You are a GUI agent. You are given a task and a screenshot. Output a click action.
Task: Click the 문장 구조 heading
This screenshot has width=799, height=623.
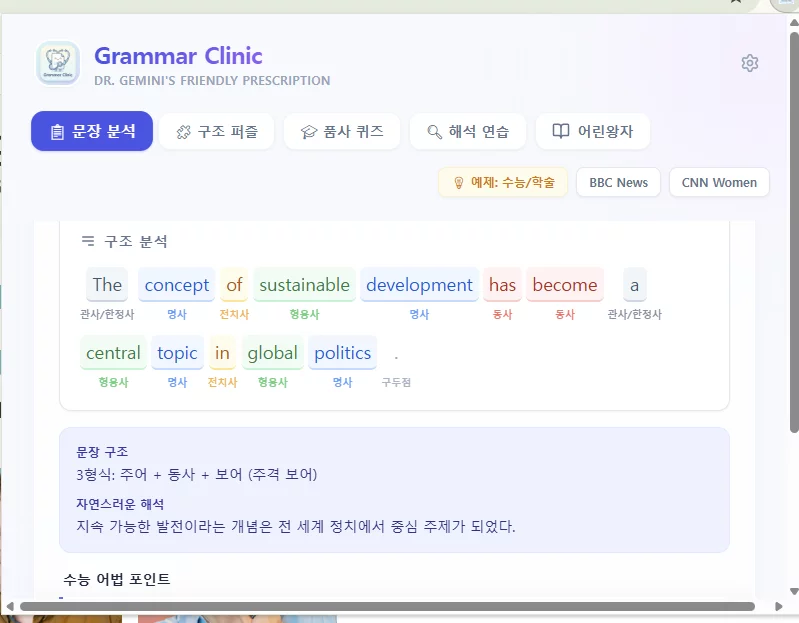[x=102, y=452]
